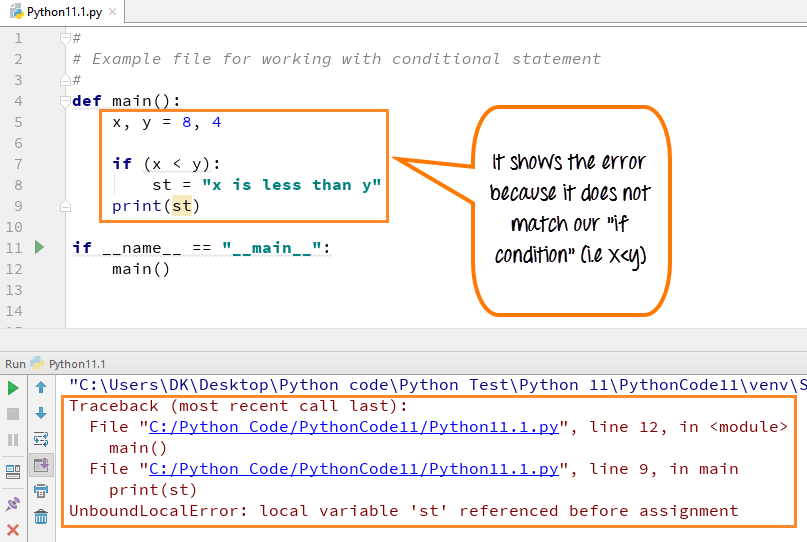Viewport: 807px width, 542px height.
Task: Click the Restore Layout icon in Run panel
Action: click(x=13, y=471)
